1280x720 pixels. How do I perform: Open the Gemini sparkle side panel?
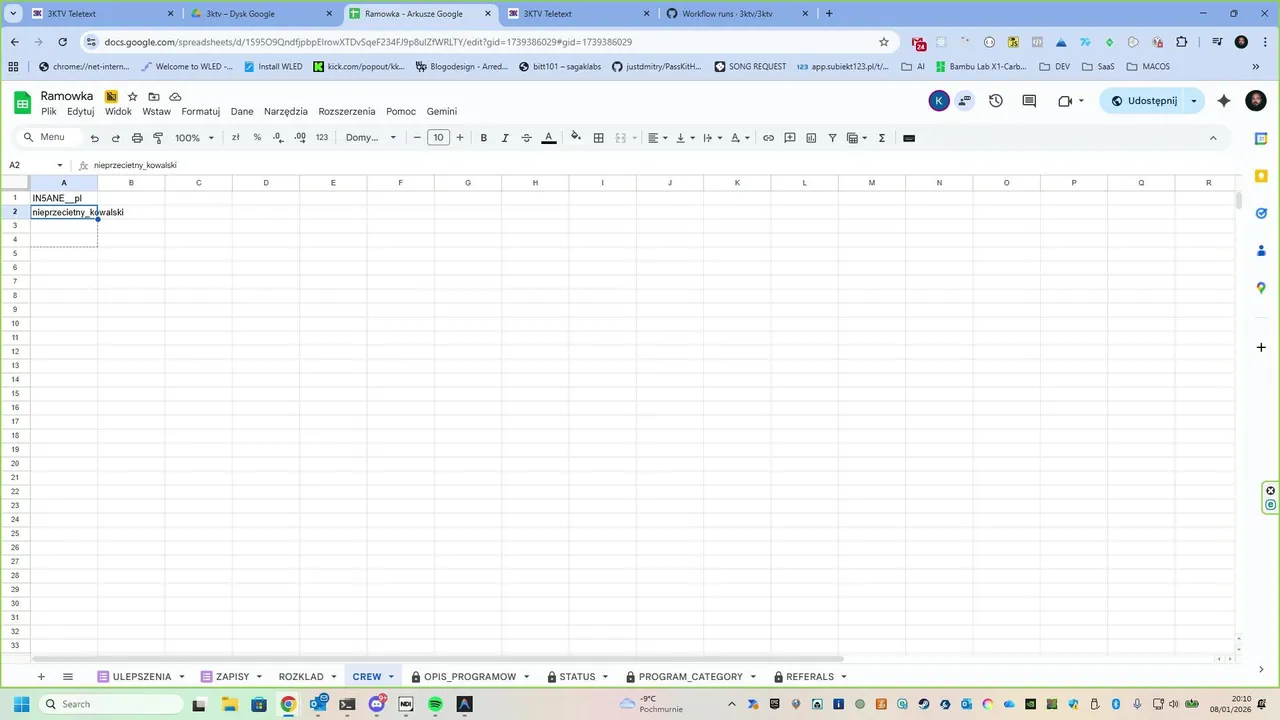(x=1224, y=101)
